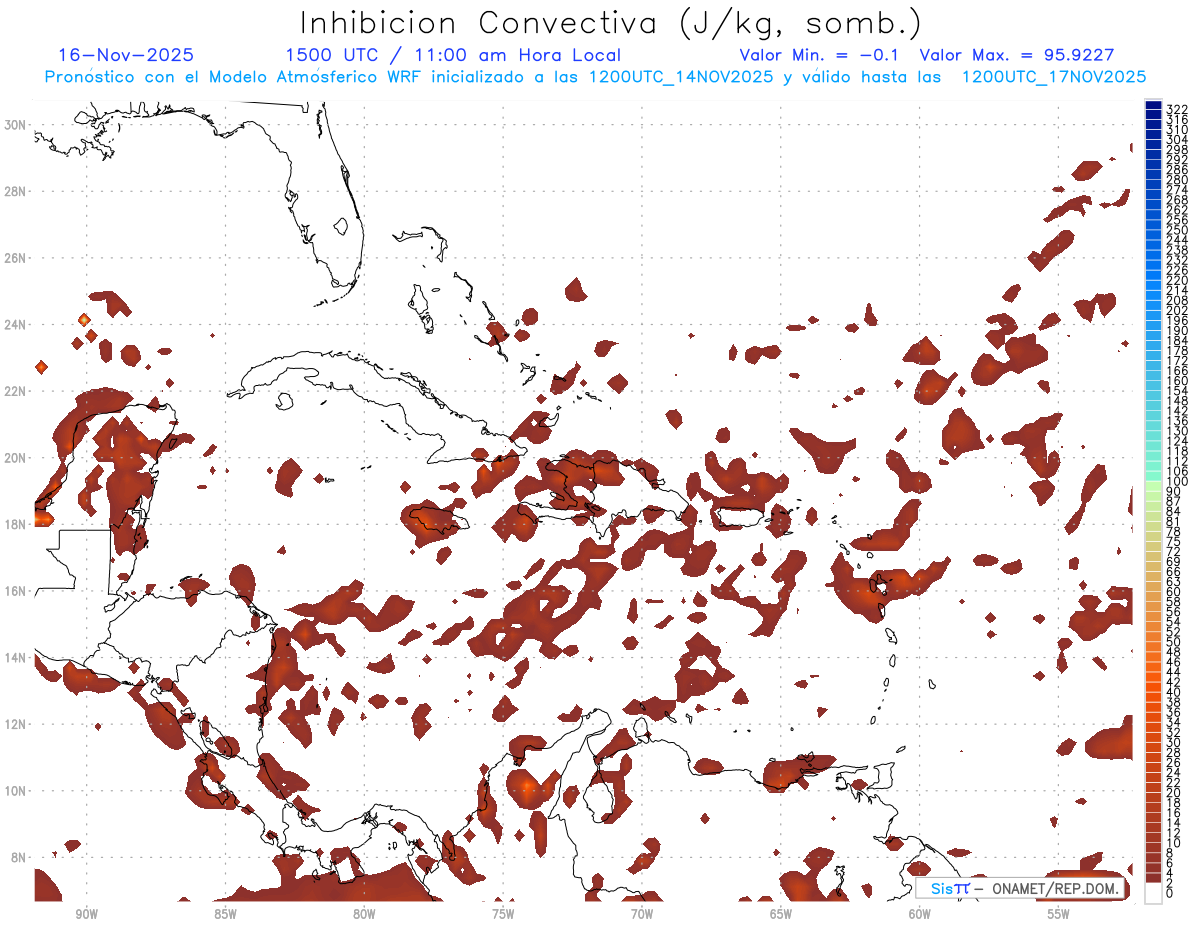
Task: Click the 26N latitude label
Action: pyautogui.click(x=16, y=258)
